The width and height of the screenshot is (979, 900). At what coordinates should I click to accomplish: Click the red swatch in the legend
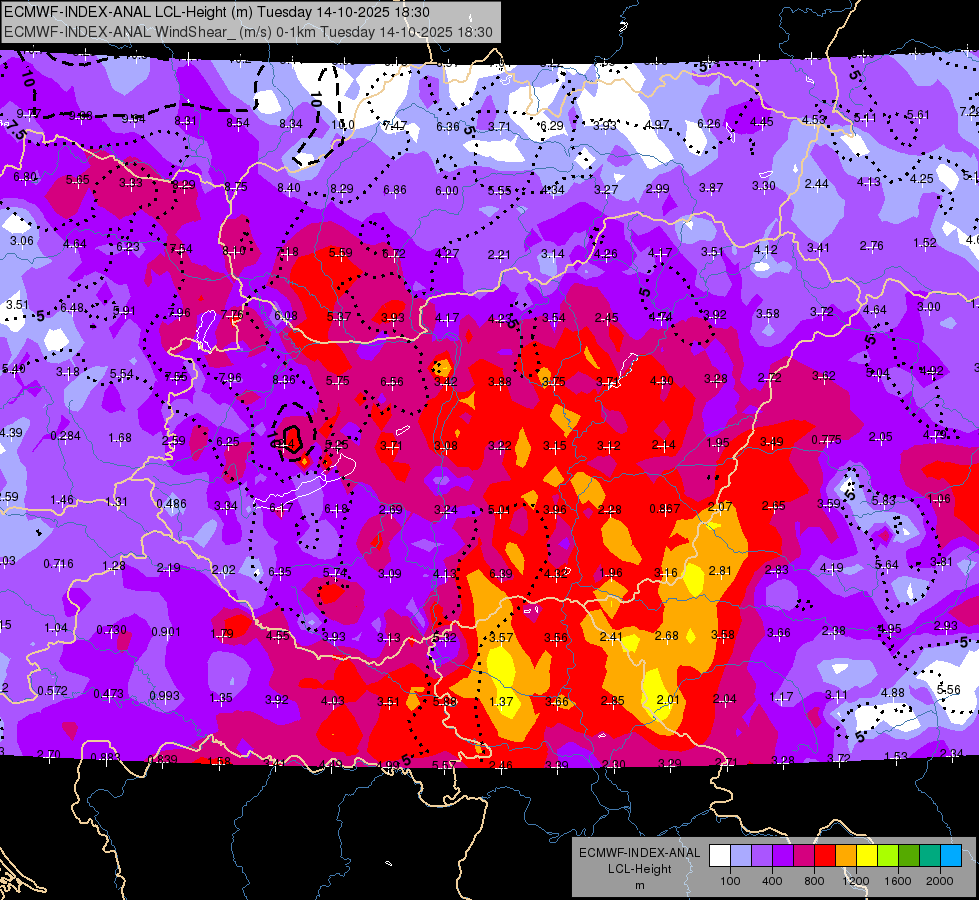point(825,856)
